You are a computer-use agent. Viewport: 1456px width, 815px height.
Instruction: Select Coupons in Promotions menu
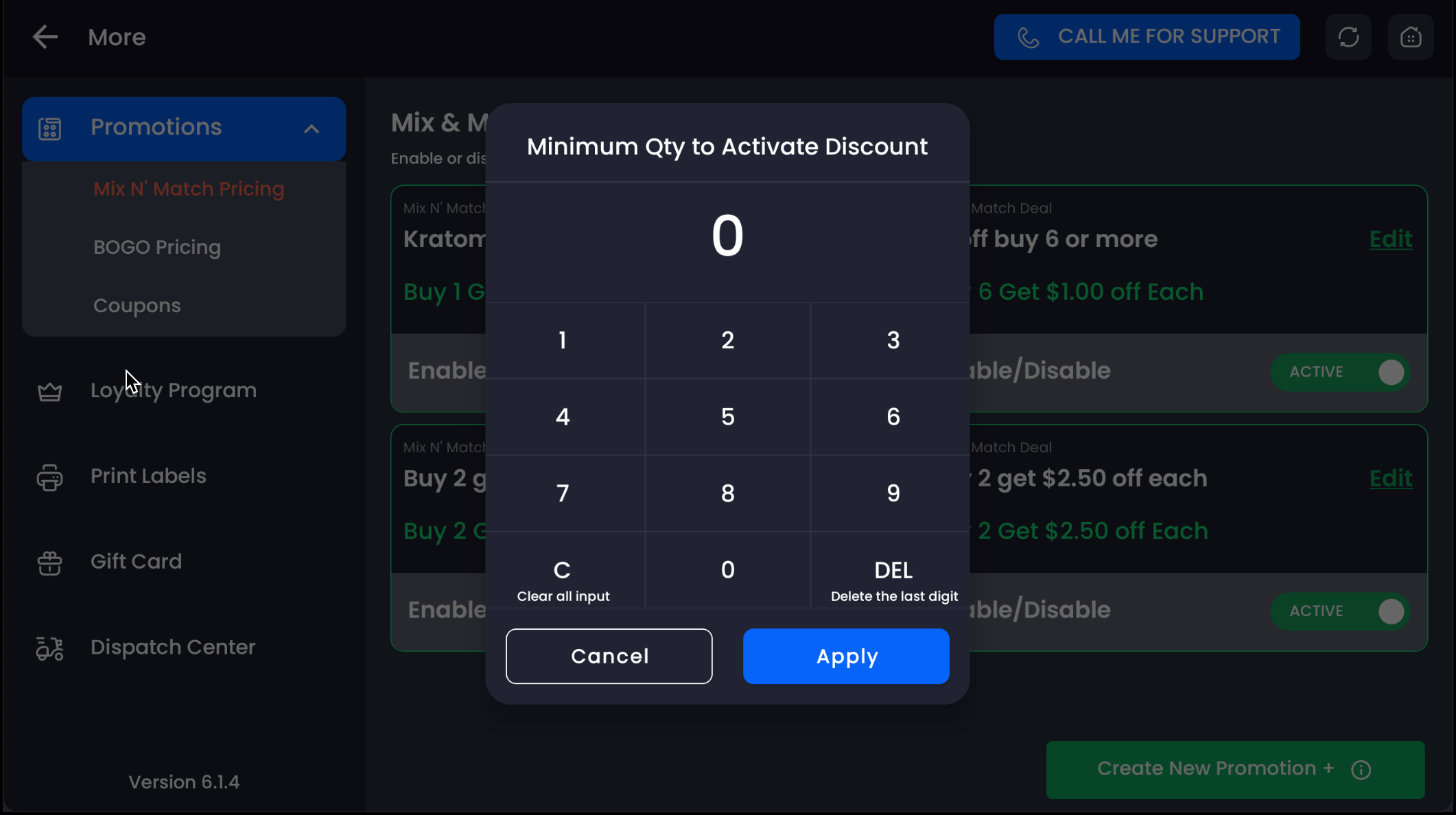(137, 305)
